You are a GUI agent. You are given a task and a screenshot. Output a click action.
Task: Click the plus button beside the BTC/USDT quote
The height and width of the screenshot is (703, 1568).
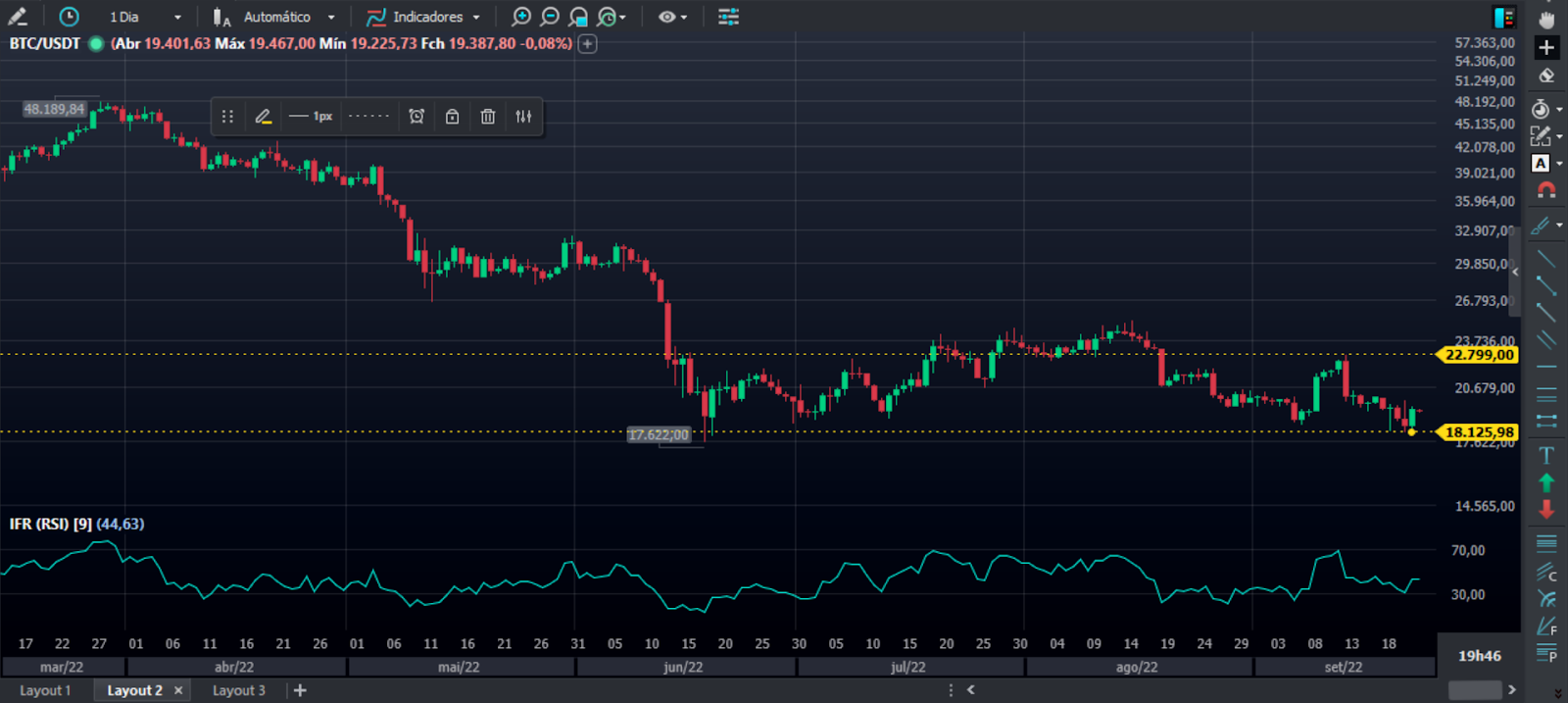[x=587, y=43]
